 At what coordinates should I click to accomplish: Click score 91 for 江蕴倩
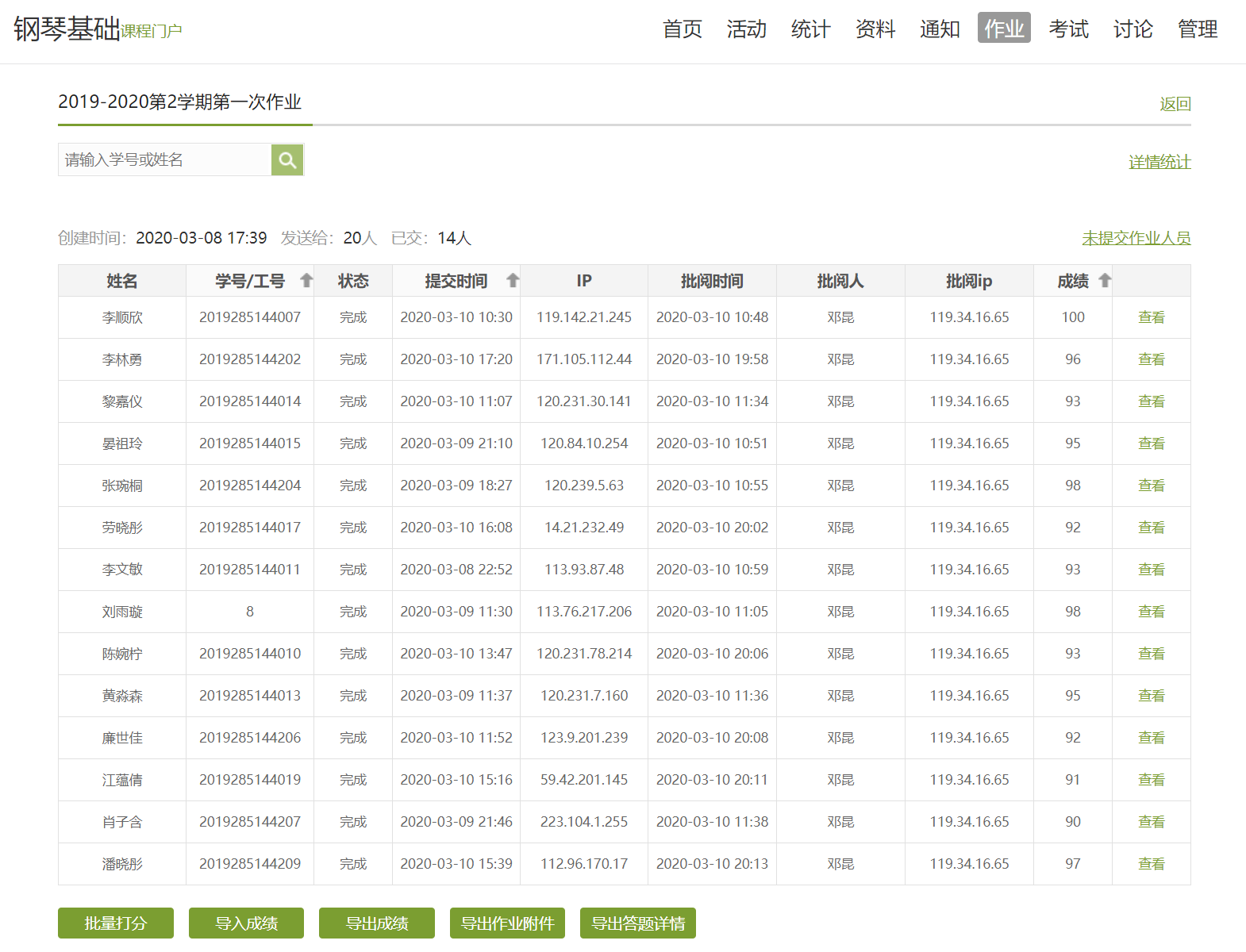tap(1073, 780)
